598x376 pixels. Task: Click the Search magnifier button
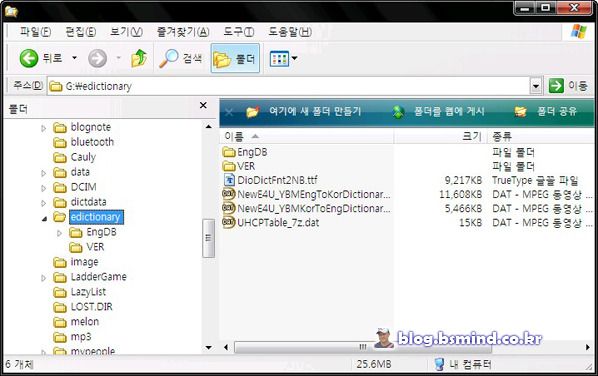[180, 58]
